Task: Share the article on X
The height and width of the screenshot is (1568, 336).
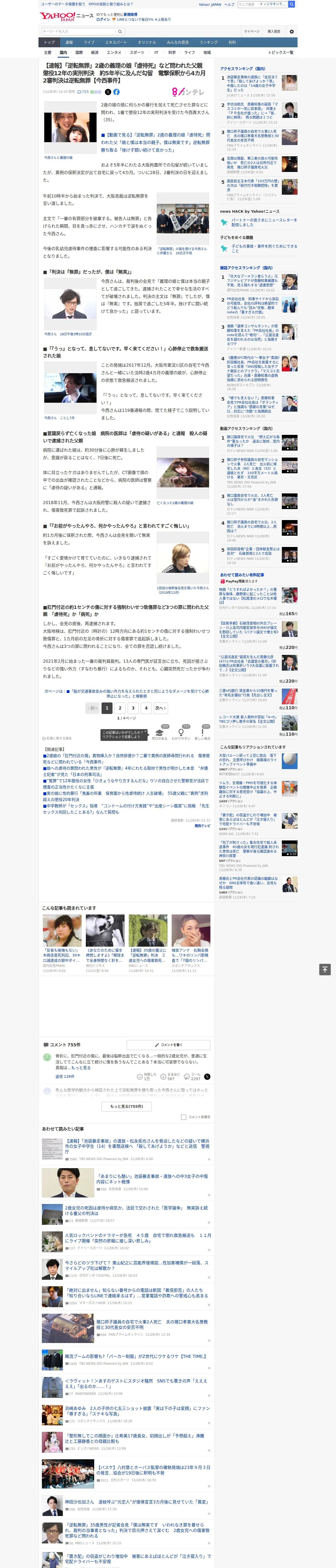Action: [108, 92]
